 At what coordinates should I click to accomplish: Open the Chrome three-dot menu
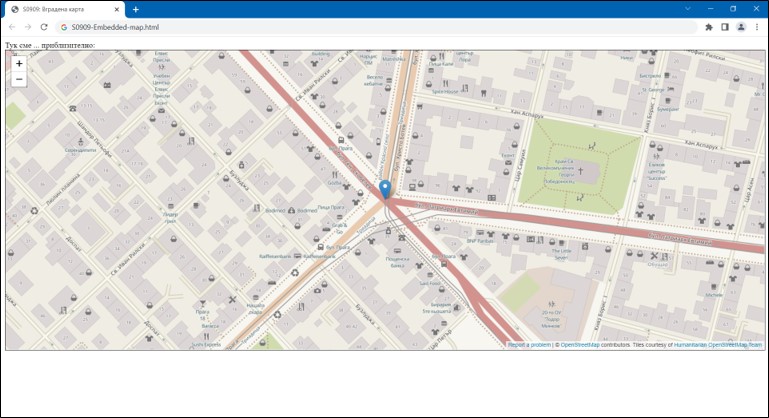[x=757, y=27]
